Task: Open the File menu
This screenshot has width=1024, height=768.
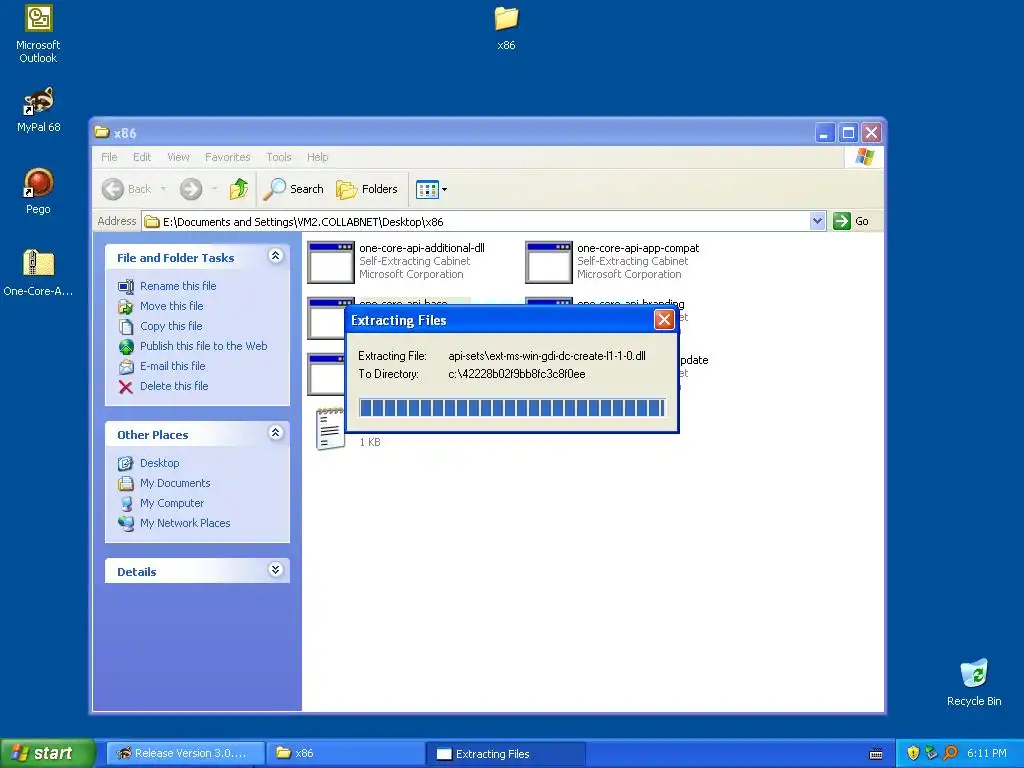Action: pyautogui.click(x=109, y=157)
